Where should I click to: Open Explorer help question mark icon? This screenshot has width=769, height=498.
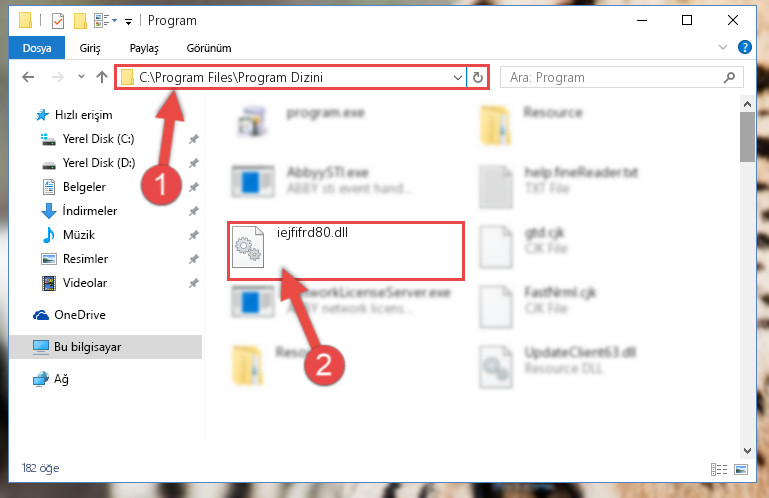point(744,47)
